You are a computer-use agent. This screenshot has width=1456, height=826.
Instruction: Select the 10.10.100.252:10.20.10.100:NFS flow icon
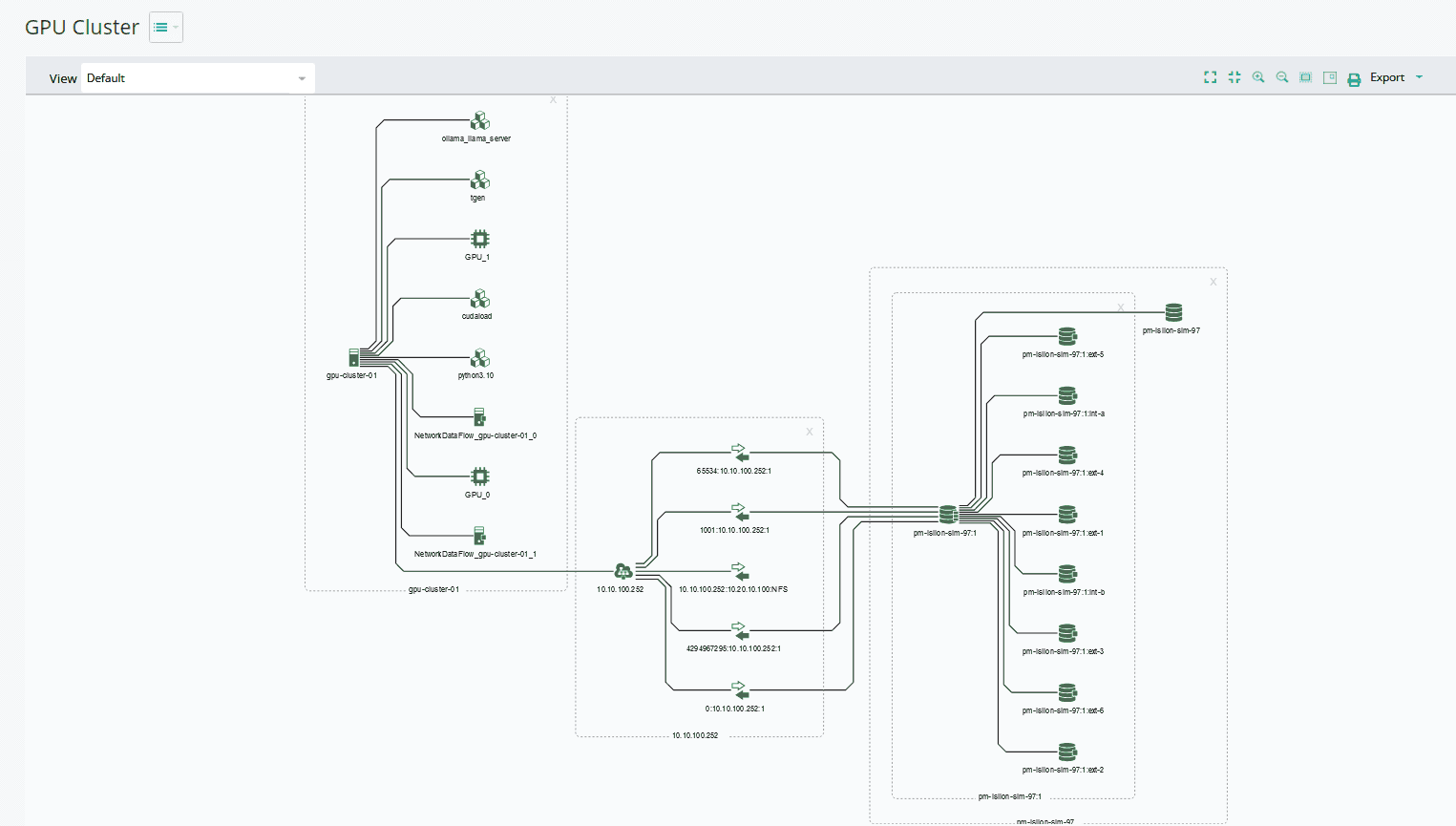[x=739, y=571]
